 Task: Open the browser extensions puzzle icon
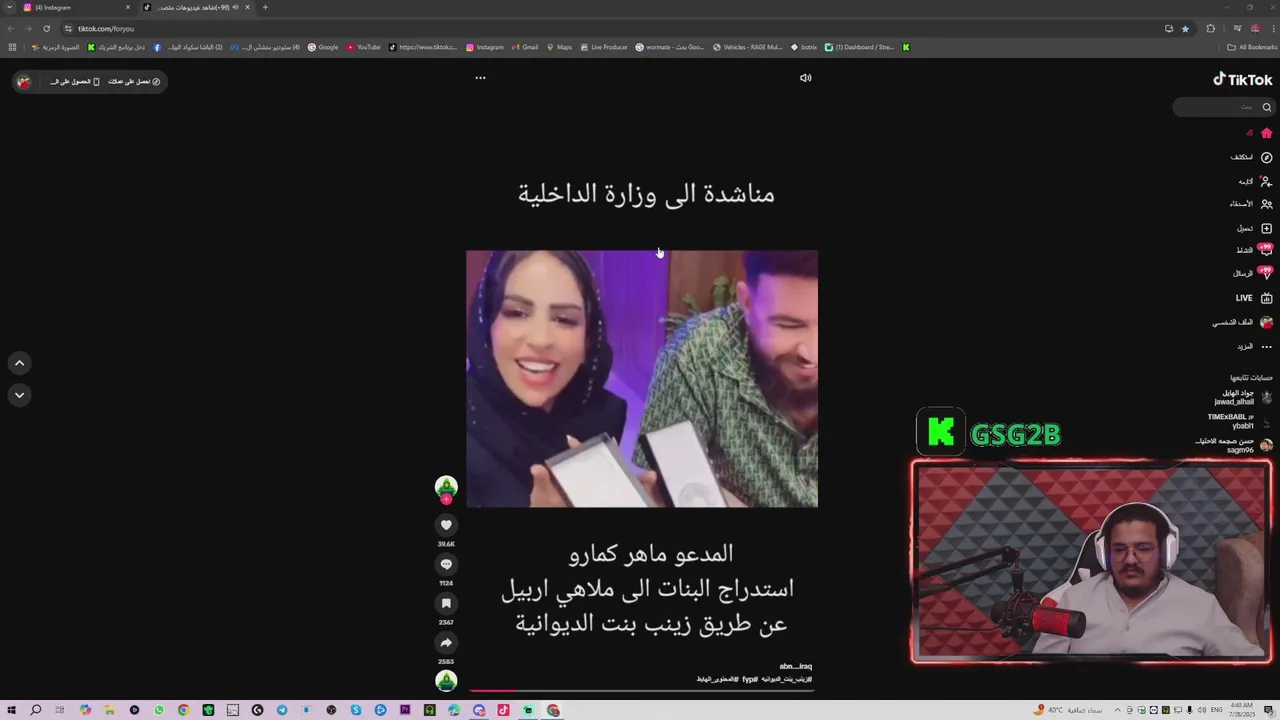click(1211, 28)
